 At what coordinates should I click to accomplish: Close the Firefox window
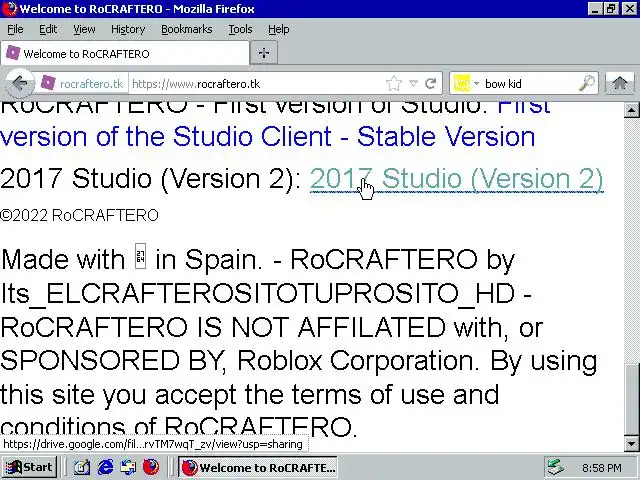point(630,9)
